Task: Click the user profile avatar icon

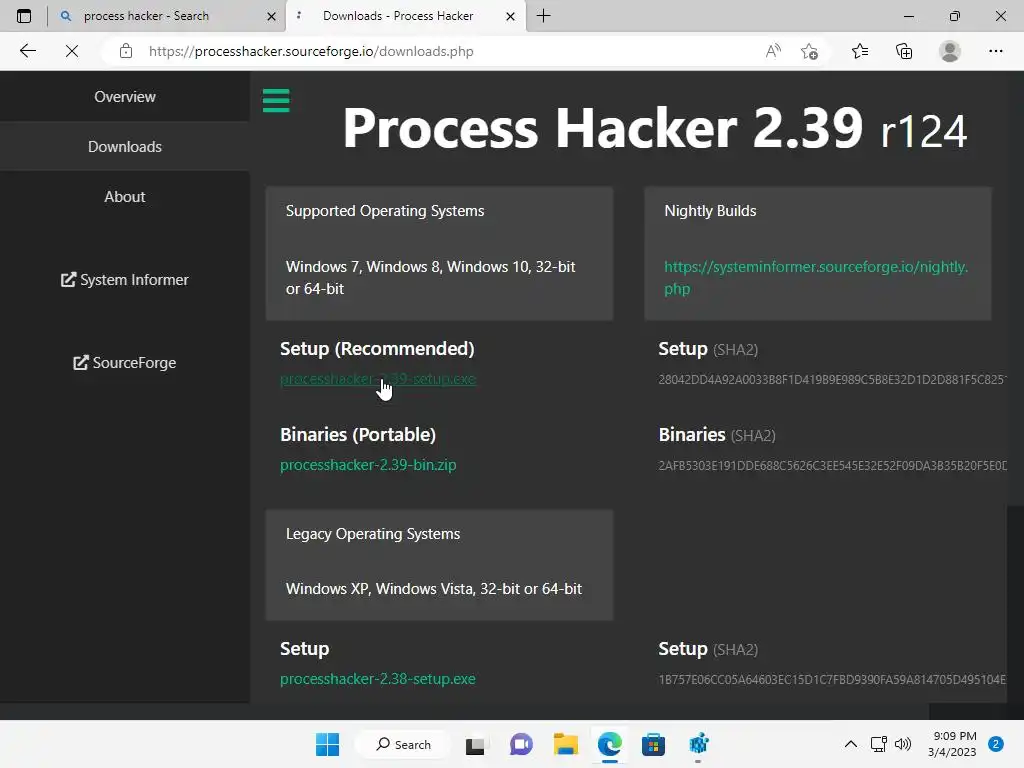Action: 950,51
